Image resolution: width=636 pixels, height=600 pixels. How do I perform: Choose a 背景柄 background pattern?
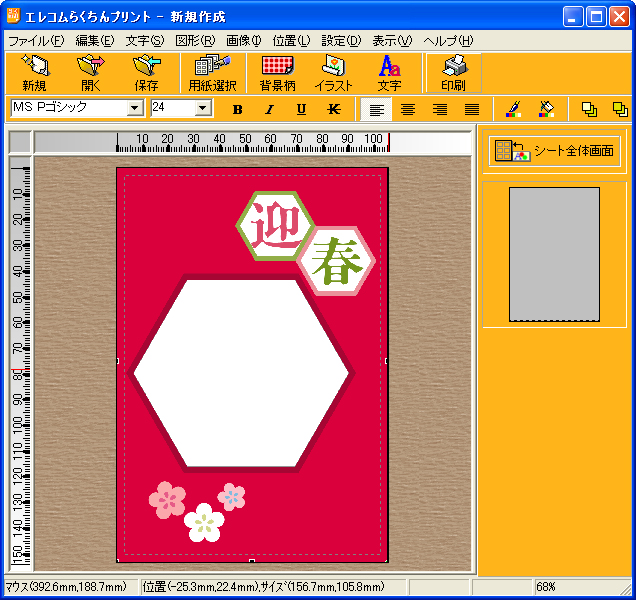278,73
